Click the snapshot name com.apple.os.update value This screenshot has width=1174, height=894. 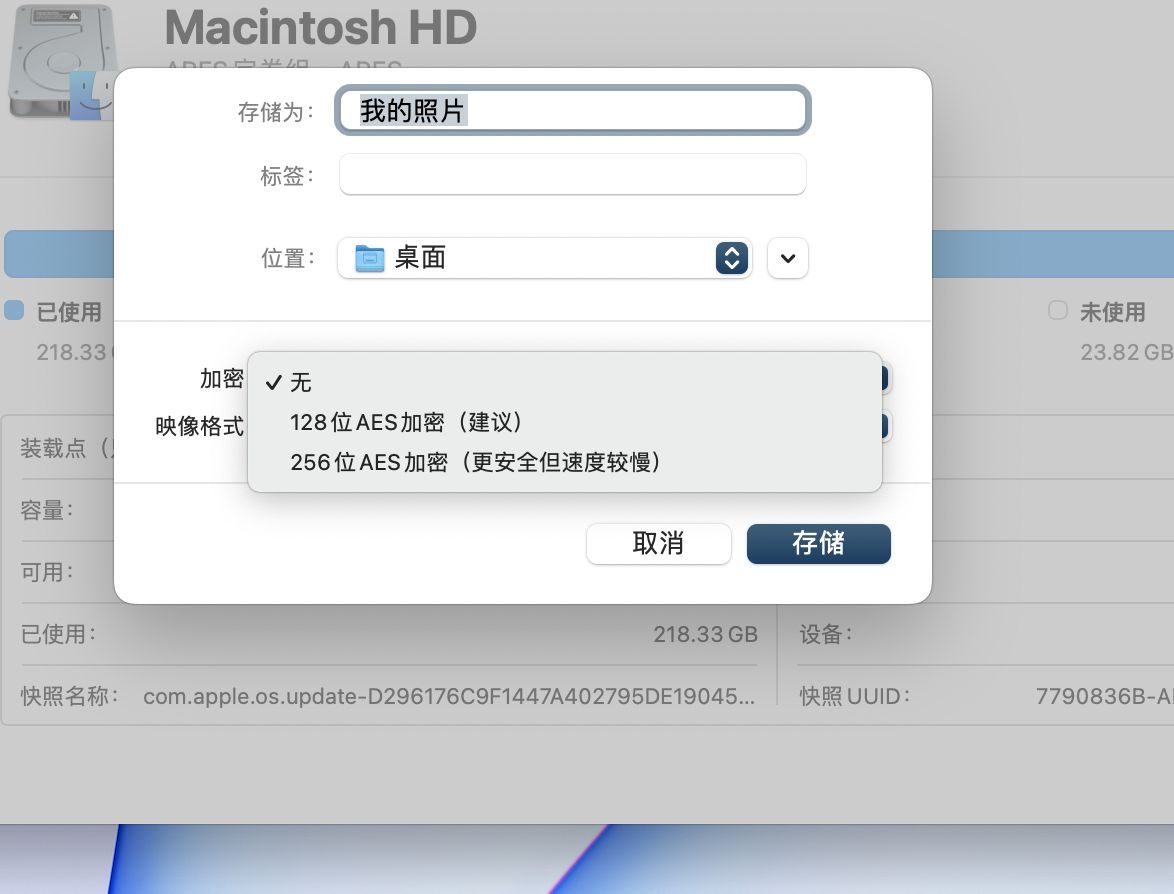pyautogui.click(x=448, y=696)
